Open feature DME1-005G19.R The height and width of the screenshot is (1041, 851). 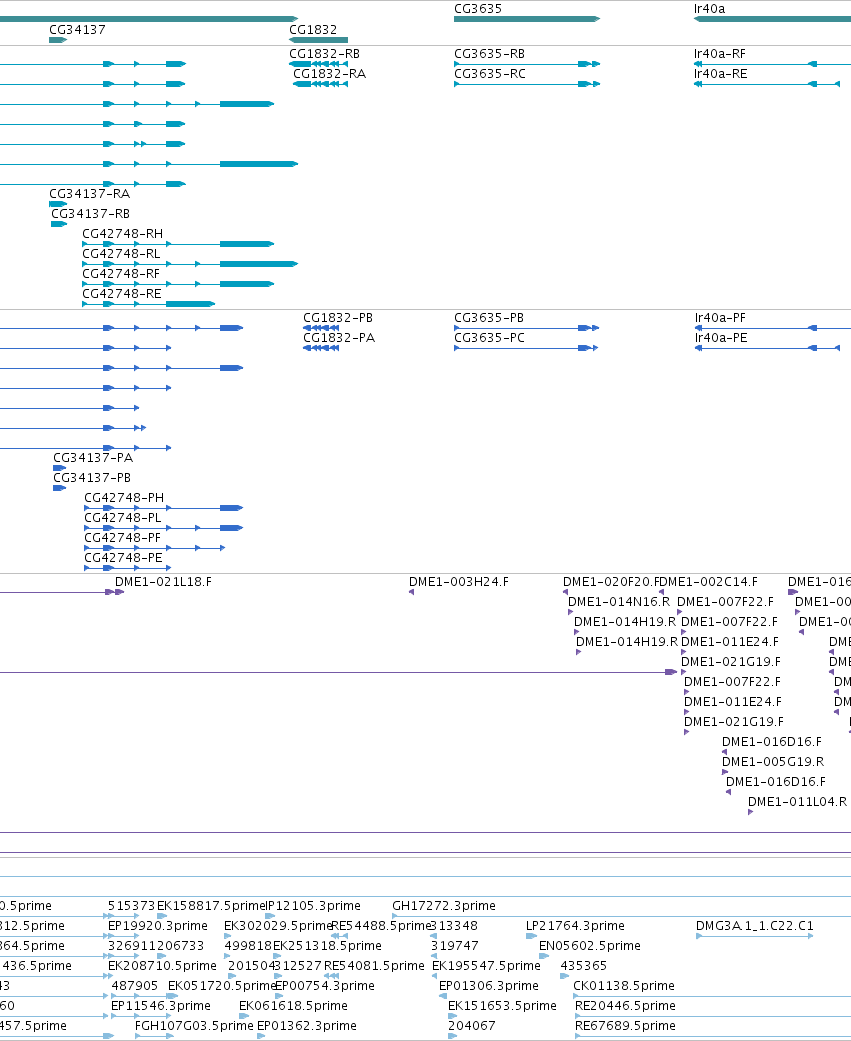(x=773, y=762)
